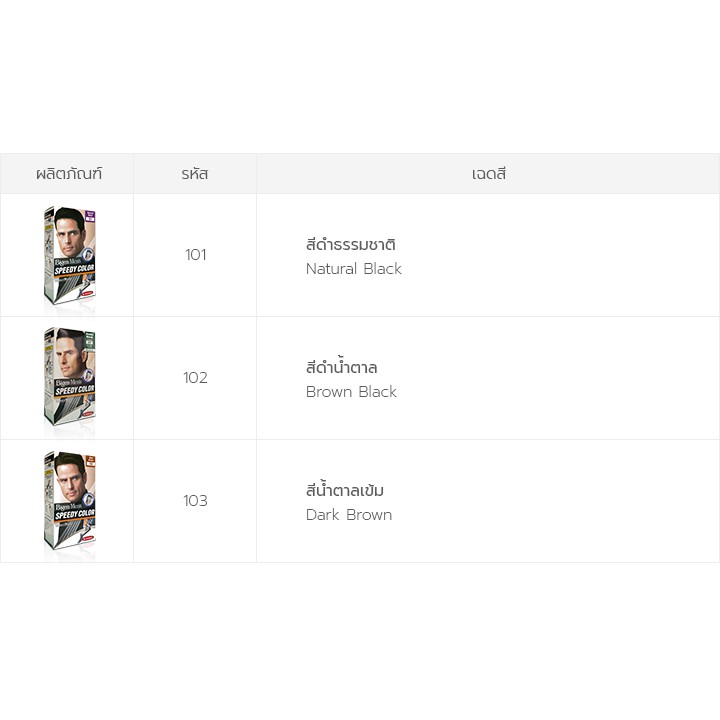Screen dimensions: 720x720
Task: Click the Natural Black 101 product box image
Action: click(69, 255)
